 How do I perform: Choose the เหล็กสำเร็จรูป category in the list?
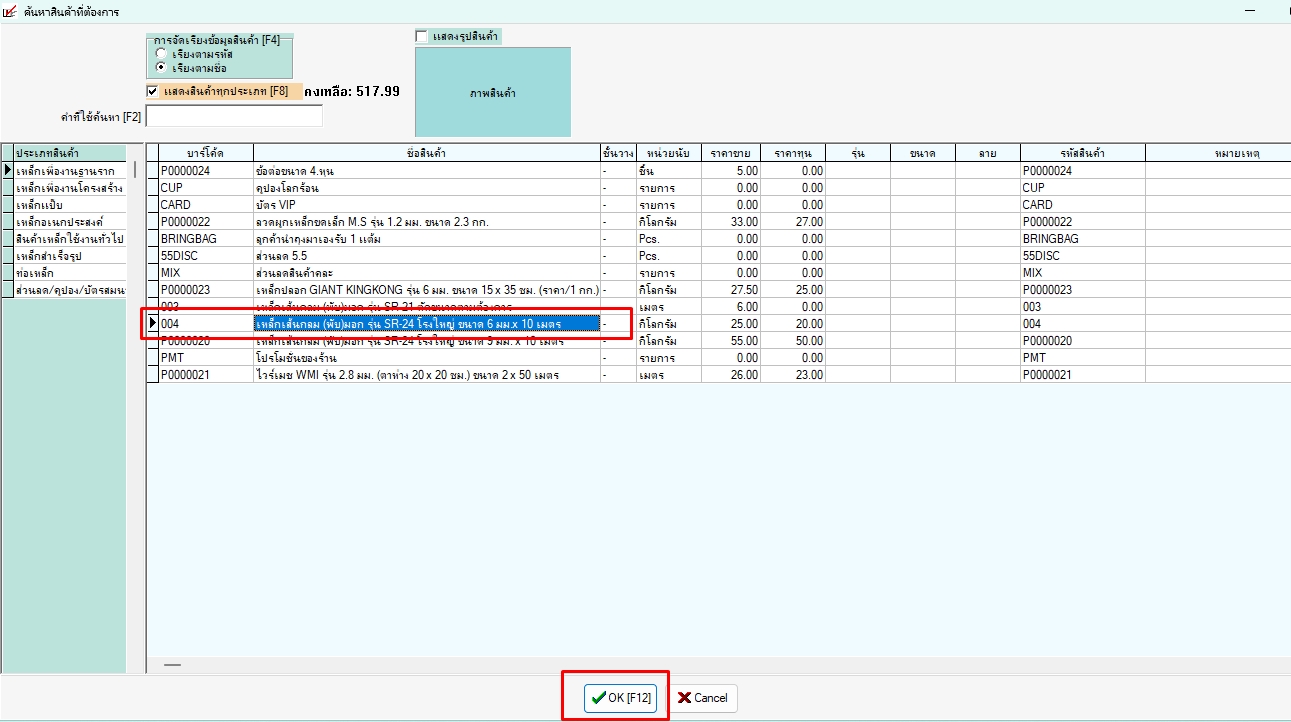tap(48, 255)
